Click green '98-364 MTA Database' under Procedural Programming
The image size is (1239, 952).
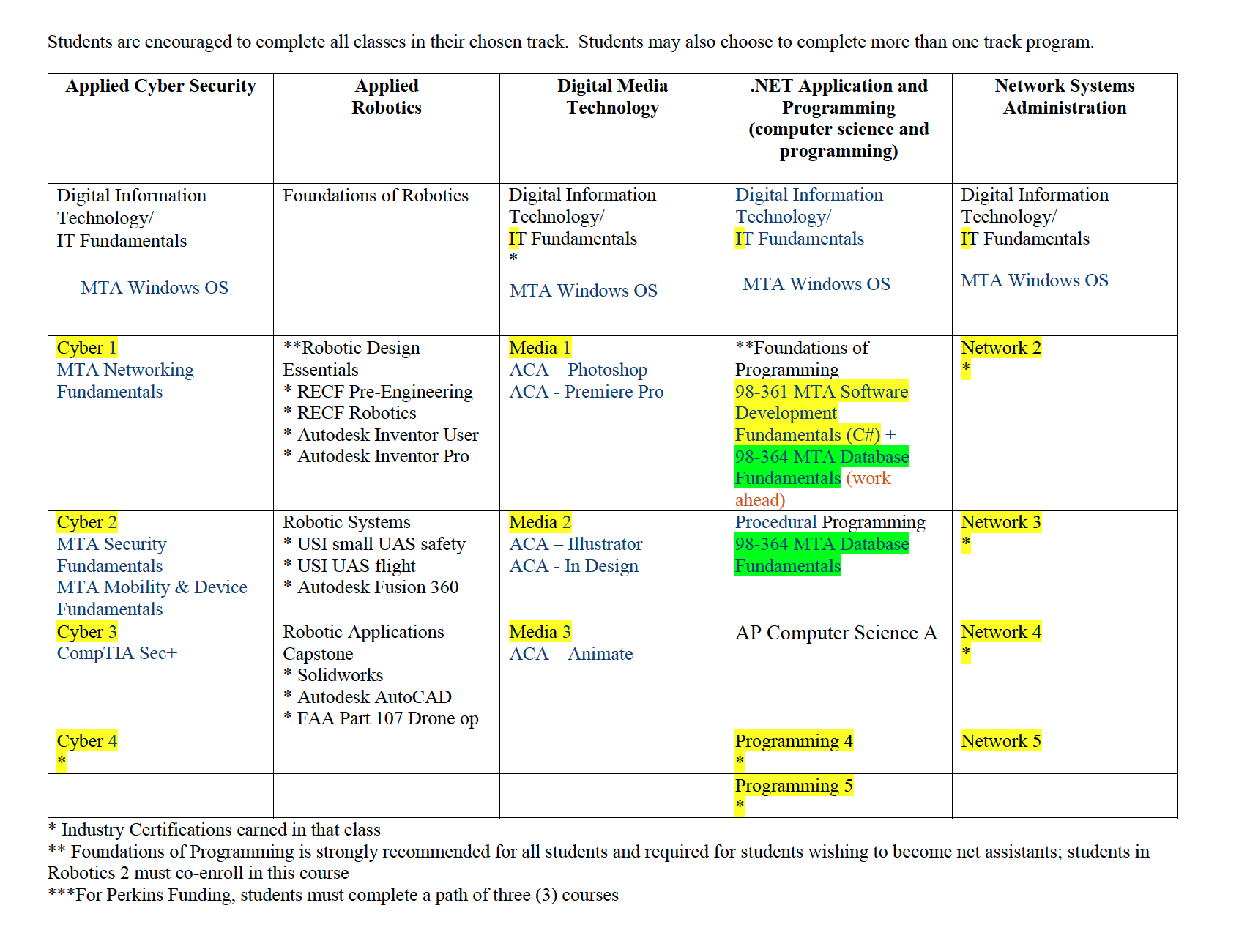tap(822, 544)
